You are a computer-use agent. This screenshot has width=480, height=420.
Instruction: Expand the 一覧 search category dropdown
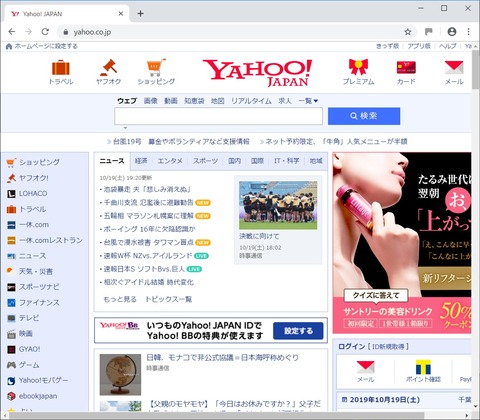308,101
